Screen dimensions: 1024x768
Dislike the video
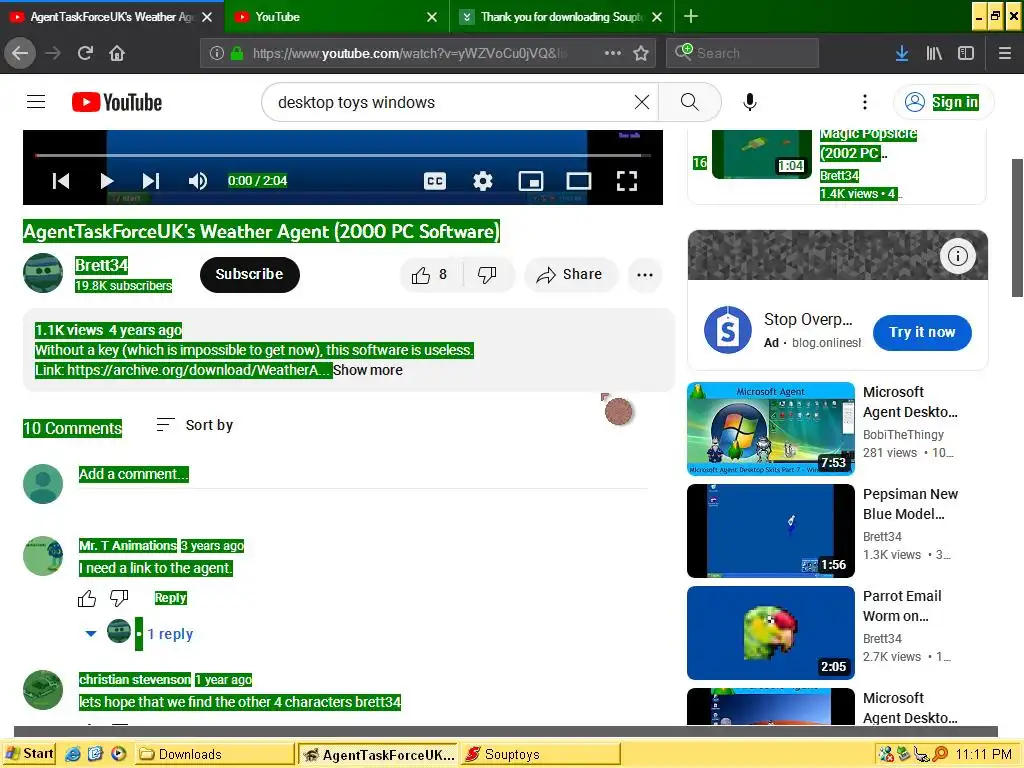(x=487, y=275)
